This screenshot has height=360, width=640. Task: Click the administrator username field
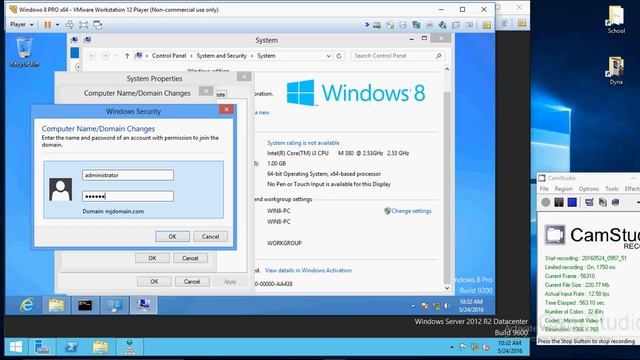click(x=128, y=175)
